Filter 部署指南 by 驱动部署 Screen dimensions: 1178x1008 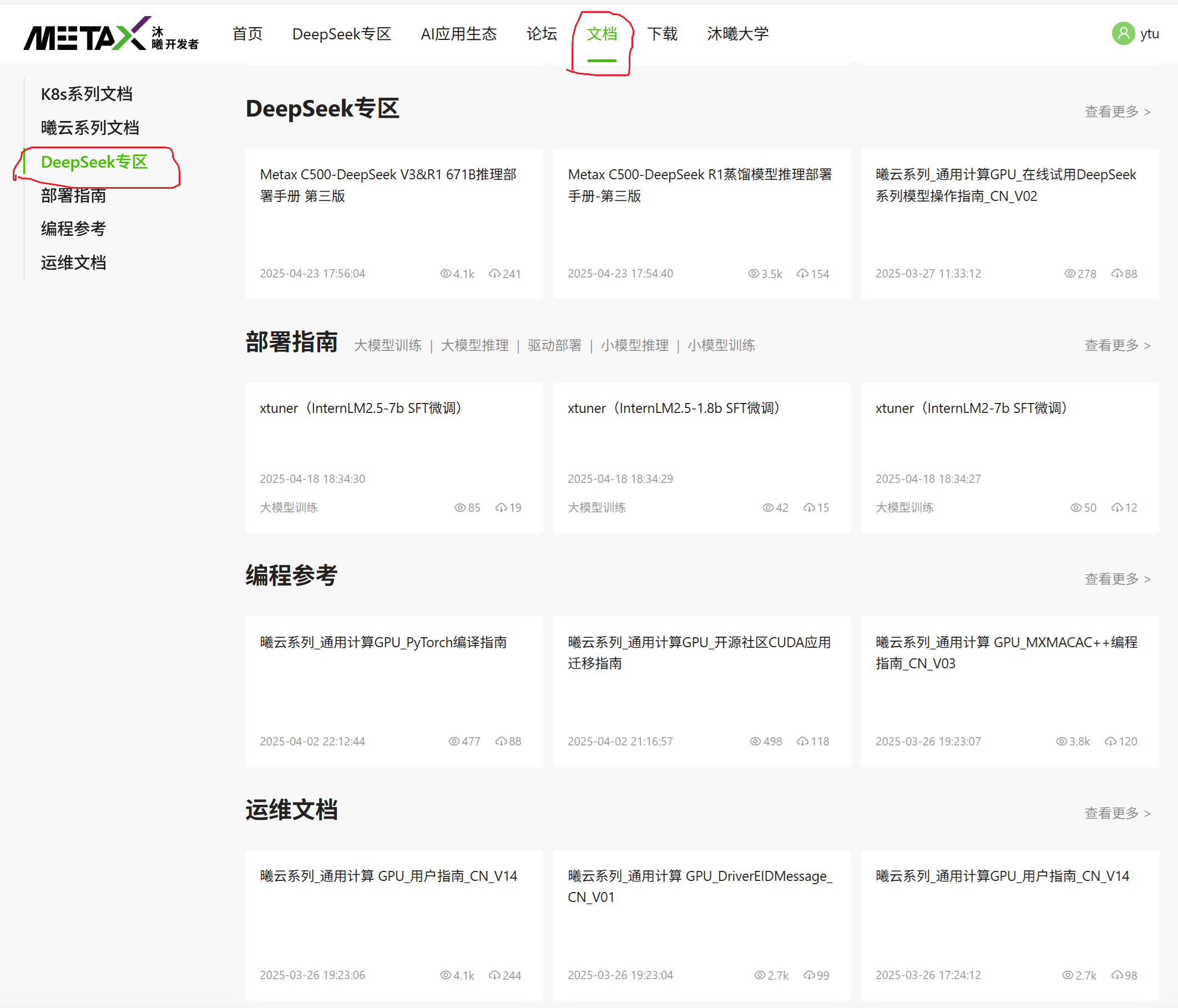coord(554,345)
